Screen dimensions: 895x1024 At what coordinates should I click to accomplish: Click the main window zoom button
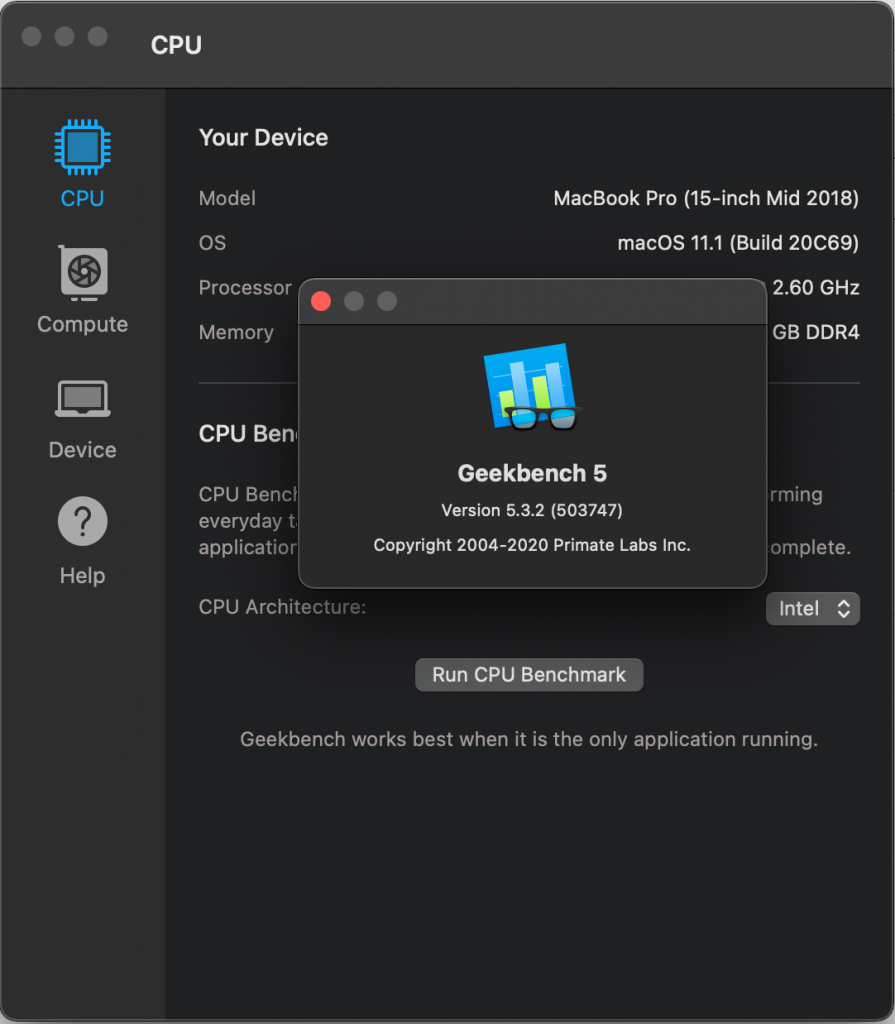(97, 37)
